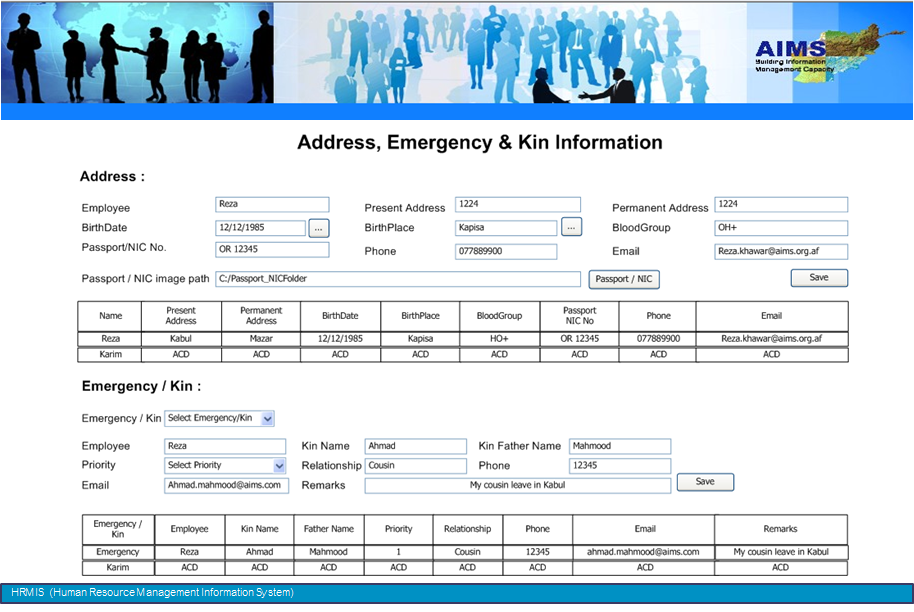The image size is (914, 612).
Task: Click the Kin Name input field
Action: 415,446
